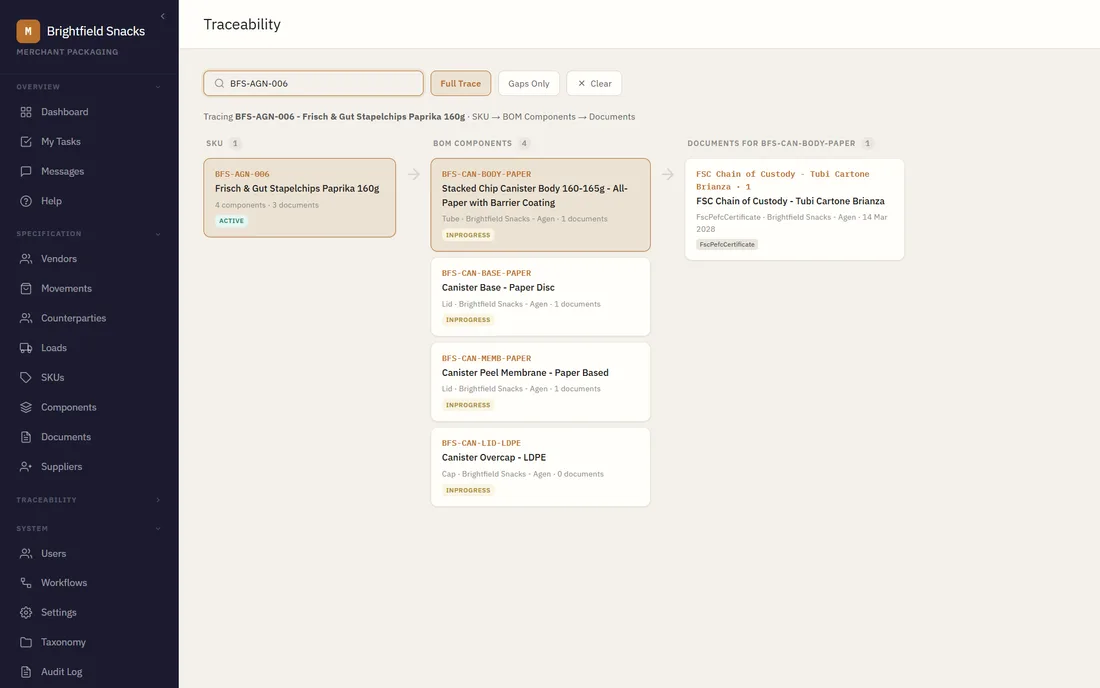Image resolution: width=1100 pixels, height=688 pixels.
Task: Click the Movements box icon
Action: pyautogui.click(x=26, y=288)
